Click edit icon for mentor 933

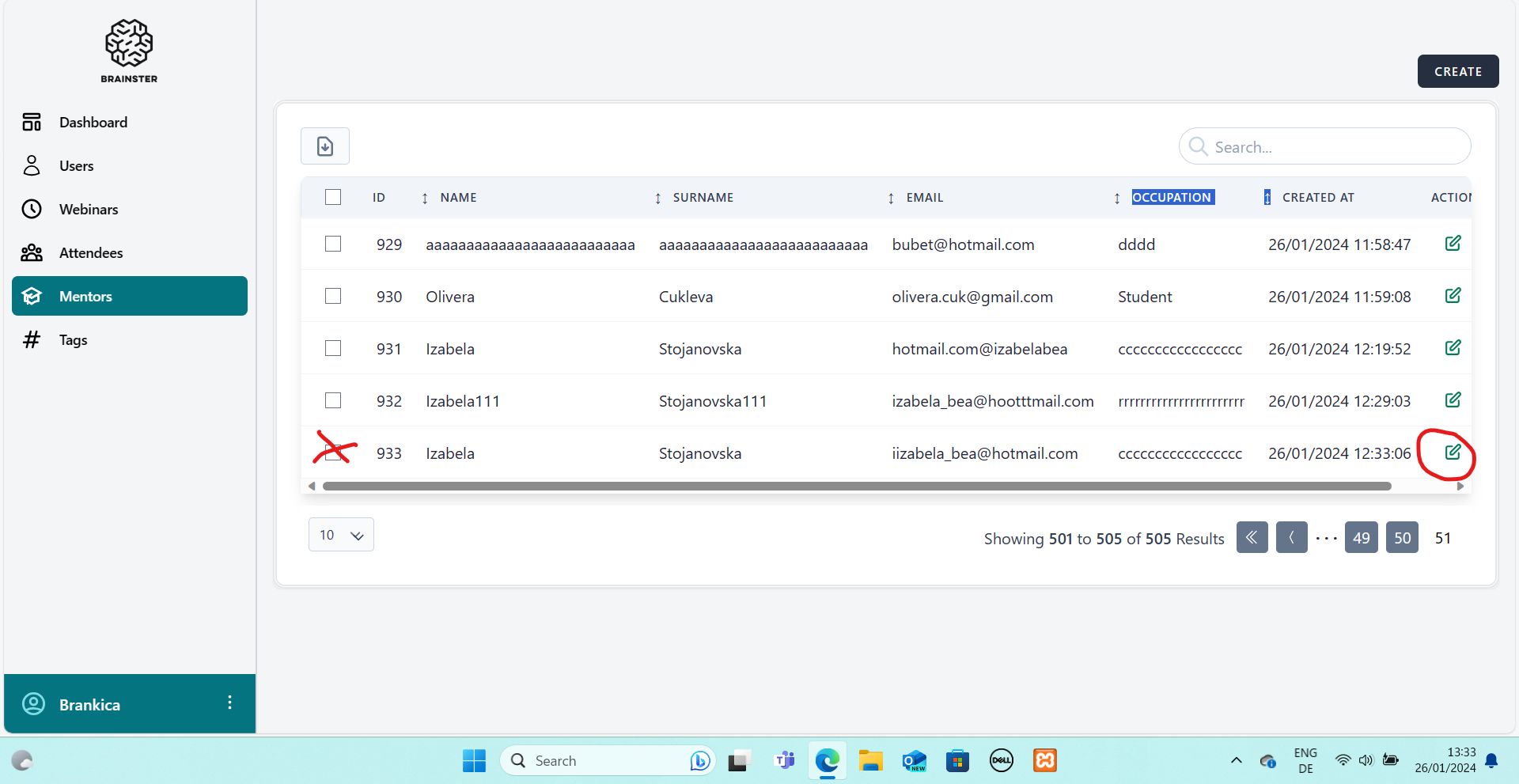click(x=1453, y=453)
